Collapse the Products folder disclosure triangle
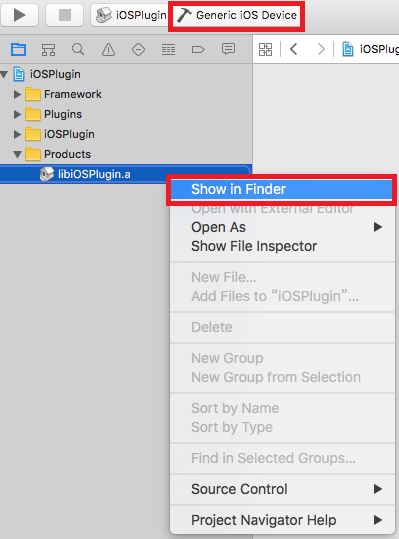The width and height of the screenshot is (399, 539). coord(17,154)
